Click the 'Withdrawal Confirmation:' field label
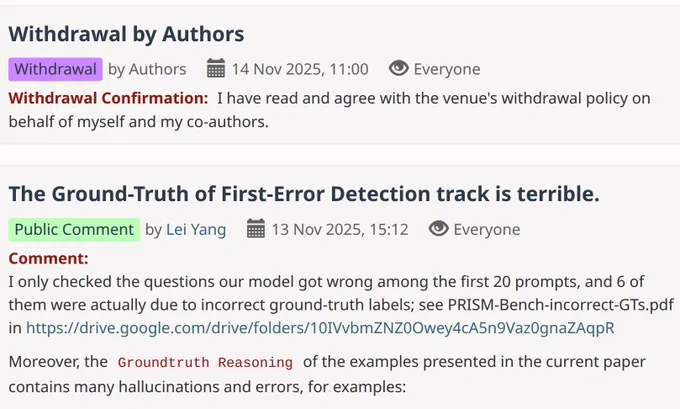 point(108,98)
